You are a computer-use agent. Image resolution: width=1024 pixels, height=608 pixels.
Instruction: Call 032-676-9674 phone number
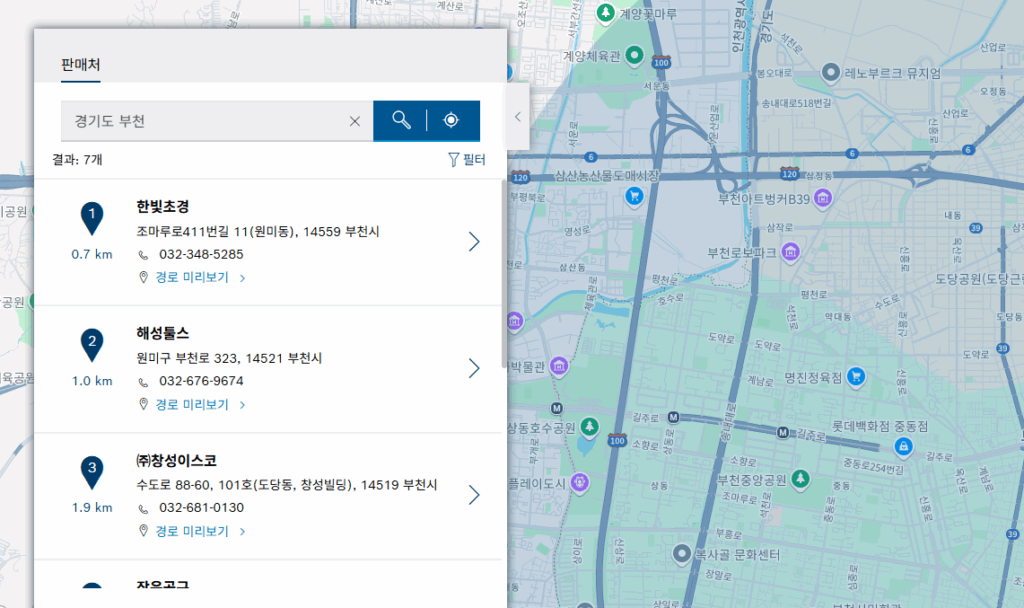pyautogui.click(x=201, y=381)
